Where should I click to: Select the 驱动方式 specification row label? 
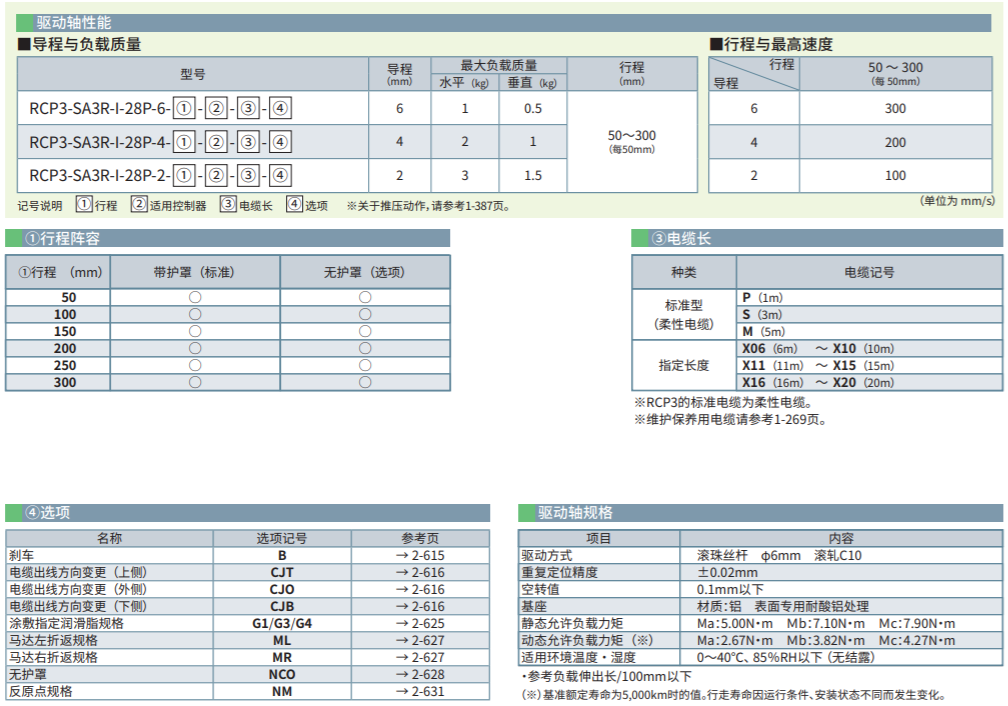tap(546, 556)
